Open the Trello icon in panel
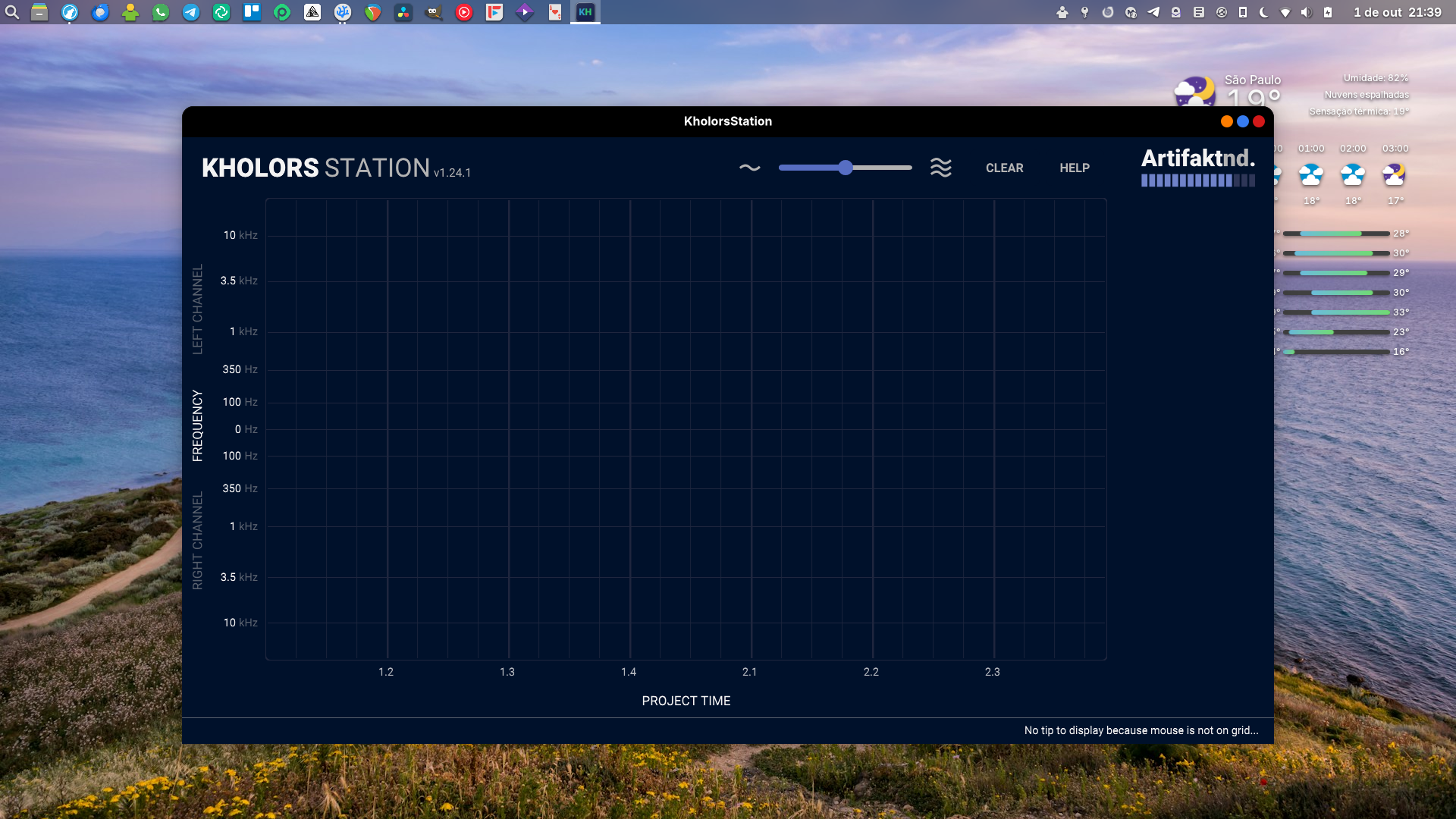 click(252, 12)
